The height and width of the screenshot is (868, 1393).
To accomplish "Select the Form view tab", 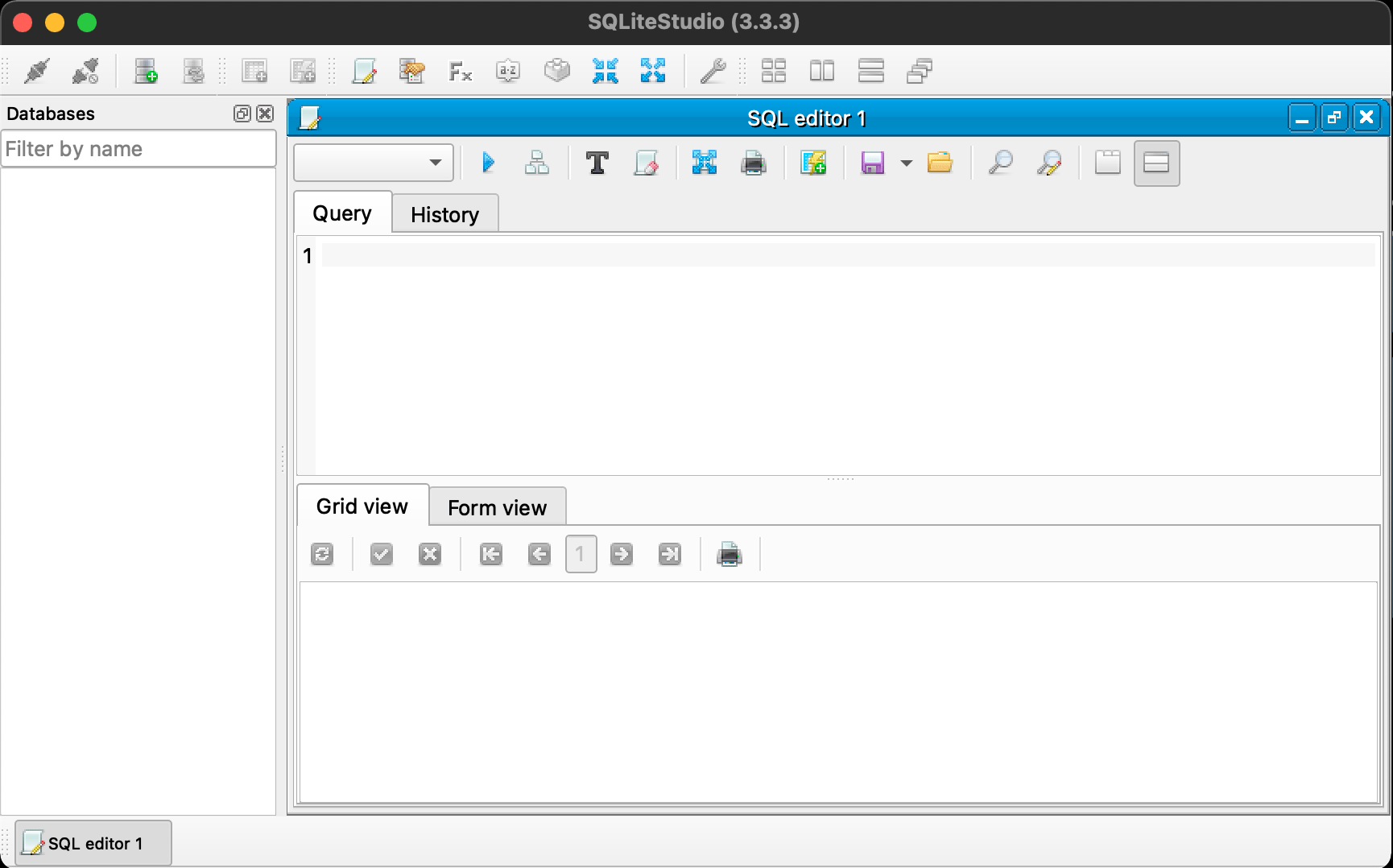I will (498, 507).
